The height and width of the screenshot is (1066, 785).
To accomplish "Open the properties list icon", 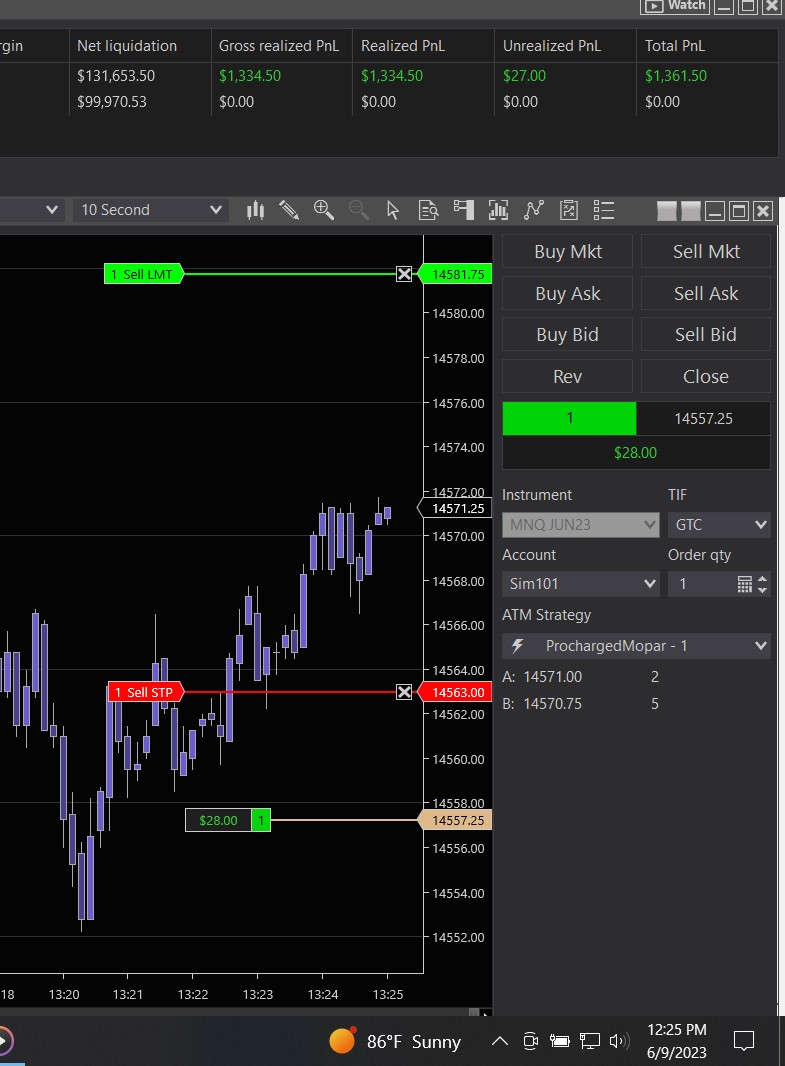I will coord(604,210).
